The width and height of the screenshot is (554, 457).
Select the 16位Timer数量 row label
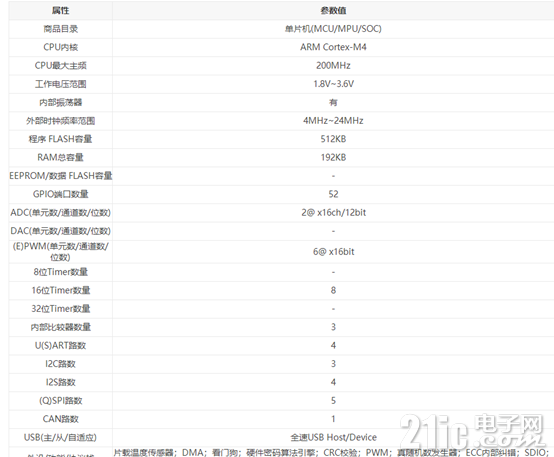(60, 290)
